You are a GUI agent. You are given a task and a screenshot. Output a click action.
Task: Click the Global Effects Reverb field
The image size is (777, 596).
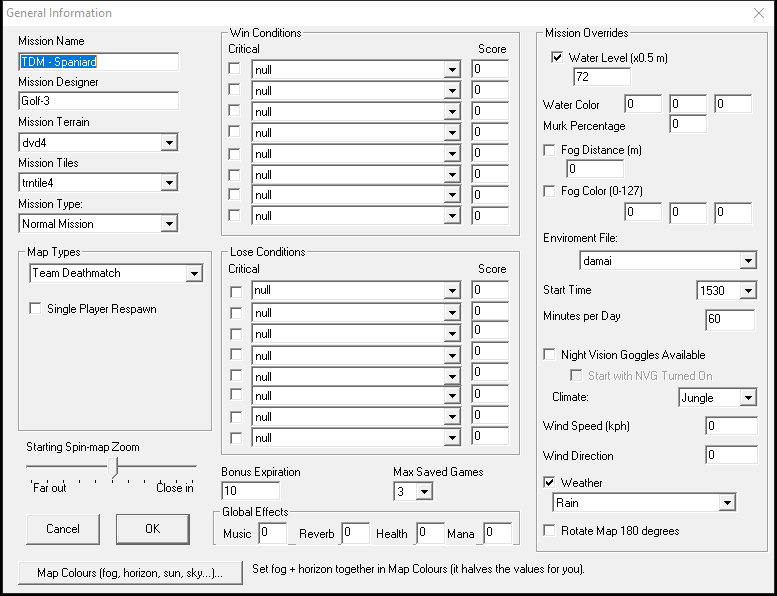click(x=355, y=533)
